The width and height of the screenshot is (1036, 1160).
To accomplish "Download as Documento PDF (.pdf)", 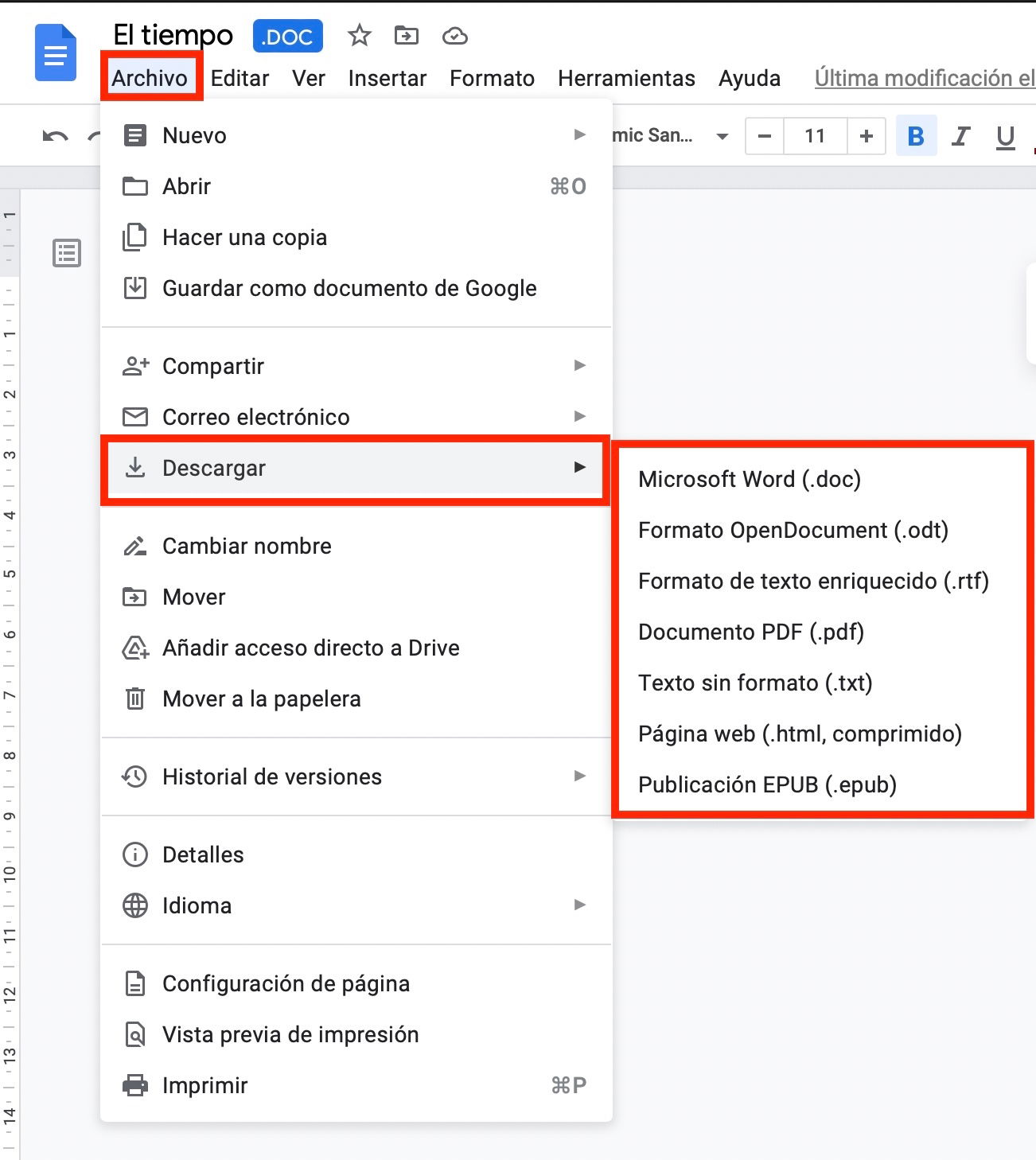I will pyautogui.click(x=823, y=632).
